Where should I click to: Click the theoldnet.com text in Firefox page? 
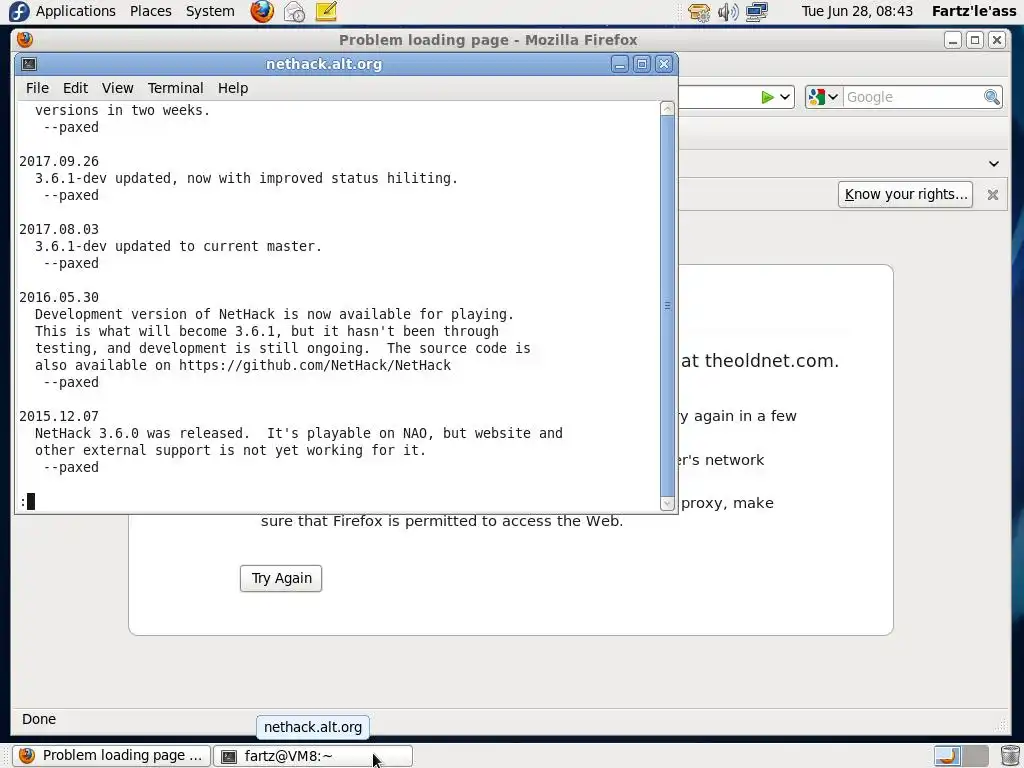(x=771, y=360)
